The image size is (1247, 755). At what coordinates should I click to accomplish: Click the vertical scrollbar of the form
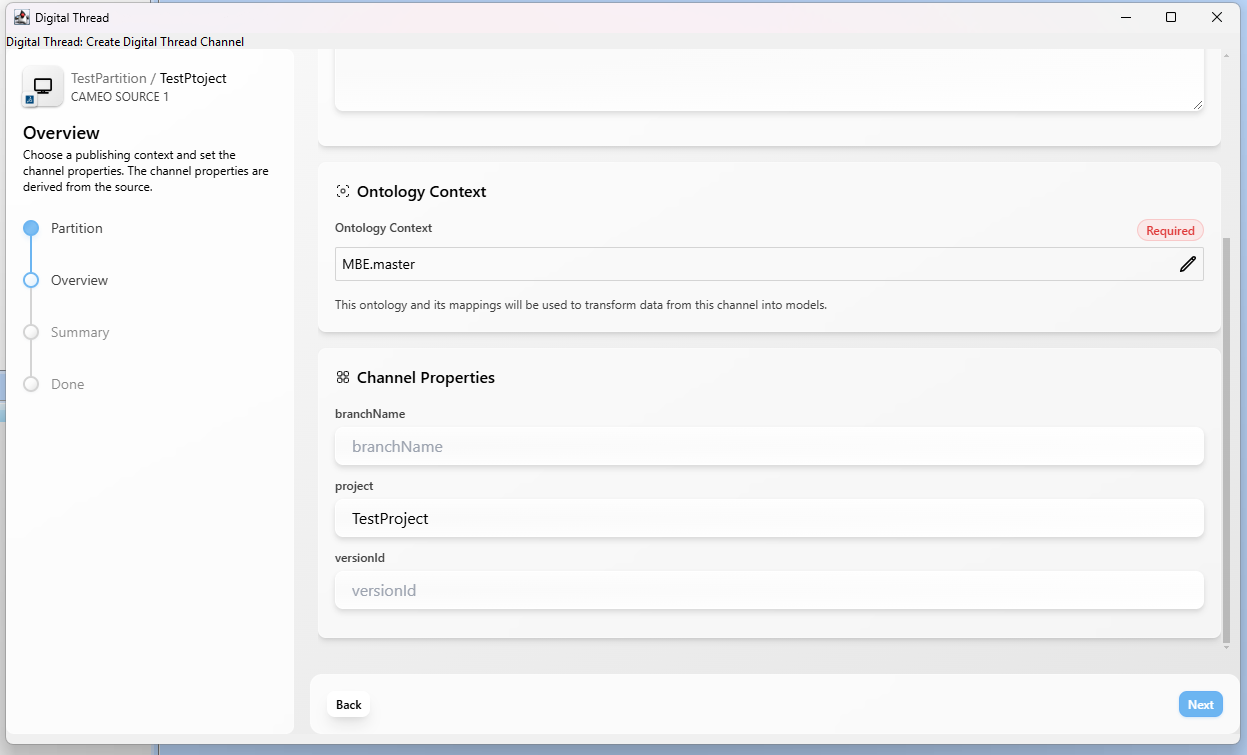pos(1227,440)
